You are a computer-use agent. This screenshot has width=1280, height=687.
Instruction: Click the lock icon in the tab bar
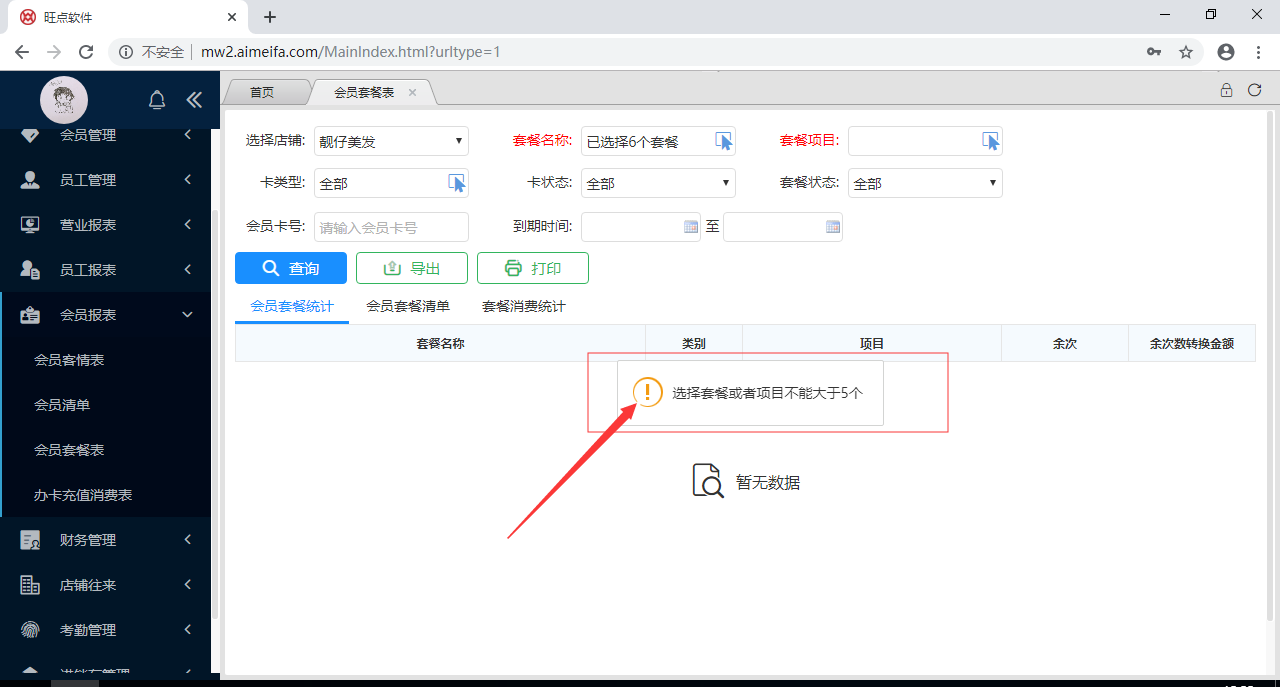pyautogui.click(x=1226, y=90)
